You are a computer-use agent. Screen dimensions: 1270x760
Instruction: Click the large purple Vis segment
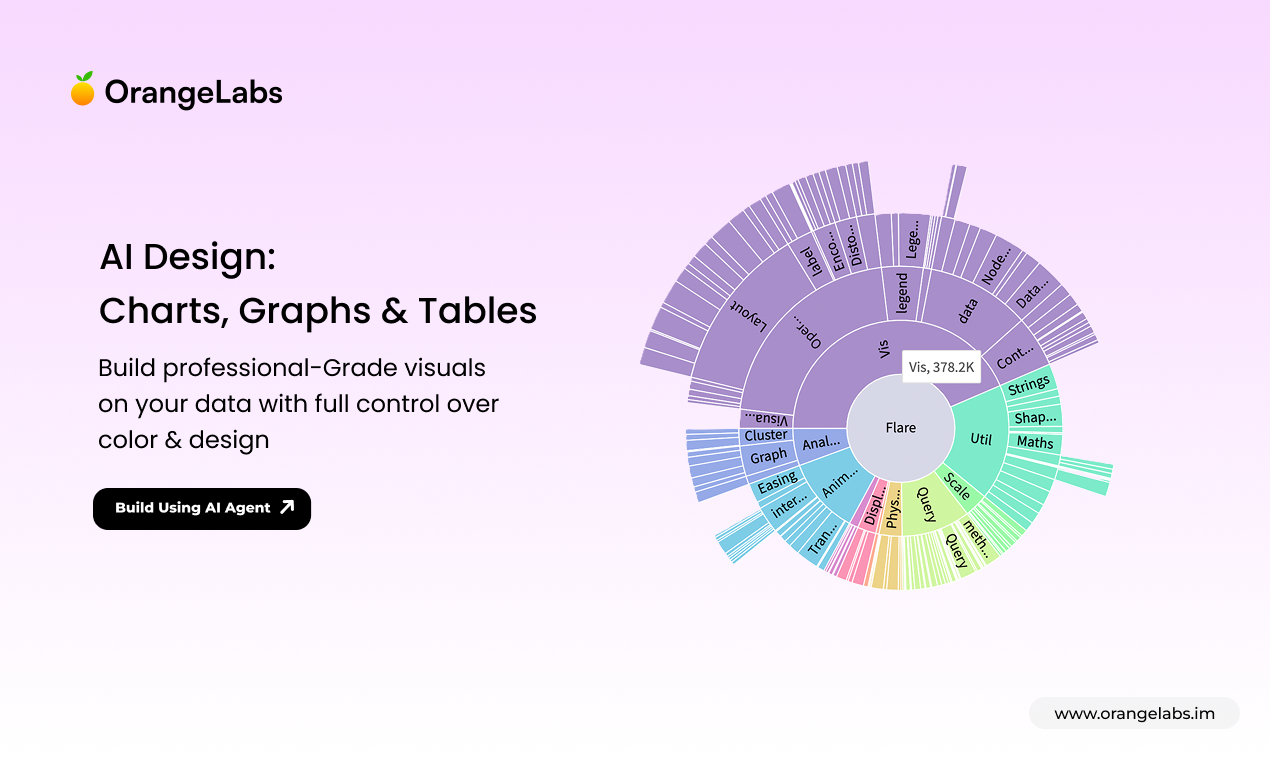(x=881, y=350)
